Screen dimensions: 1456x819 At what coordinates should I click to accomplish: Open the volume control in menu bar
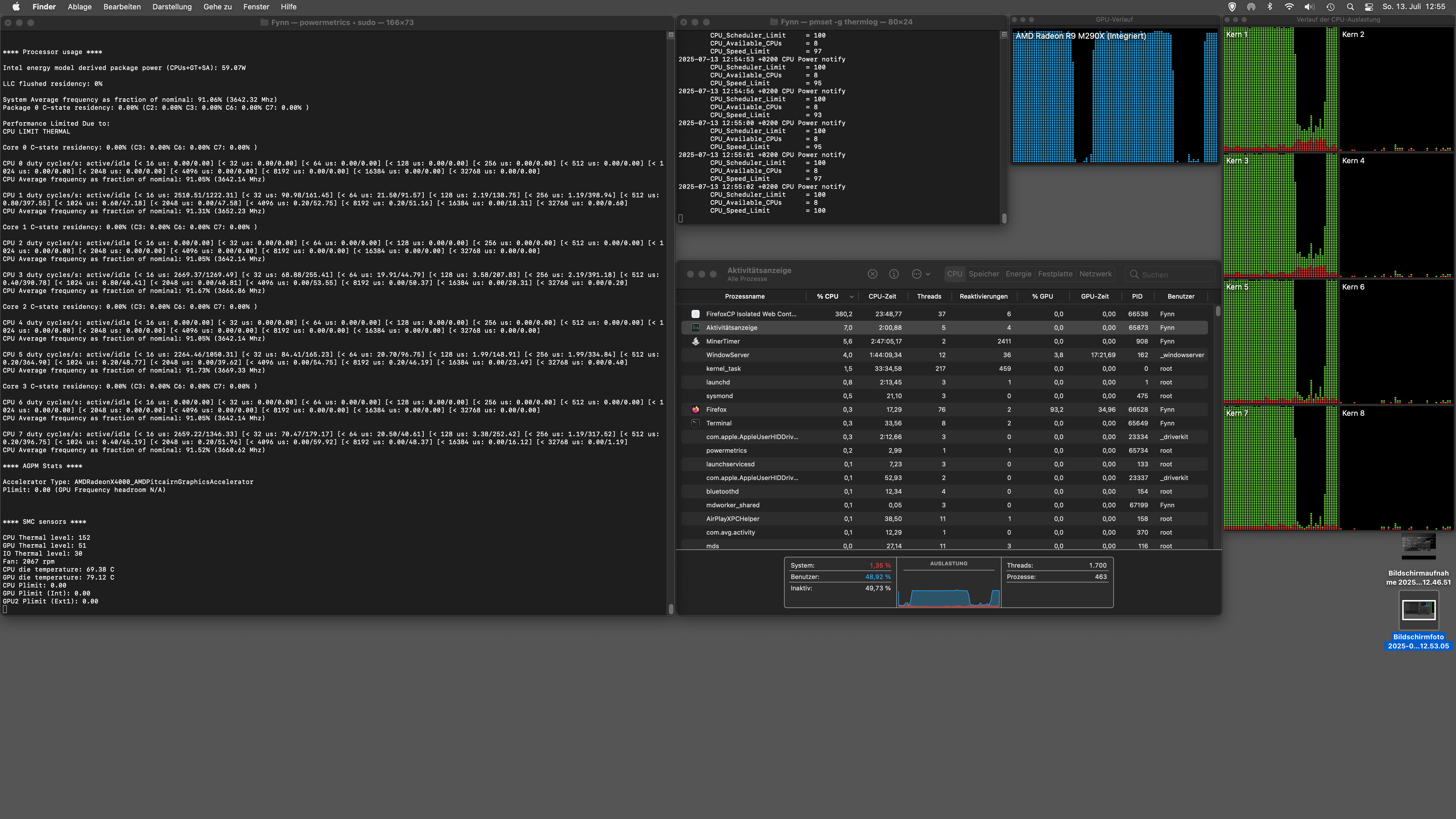(1309, 7)
